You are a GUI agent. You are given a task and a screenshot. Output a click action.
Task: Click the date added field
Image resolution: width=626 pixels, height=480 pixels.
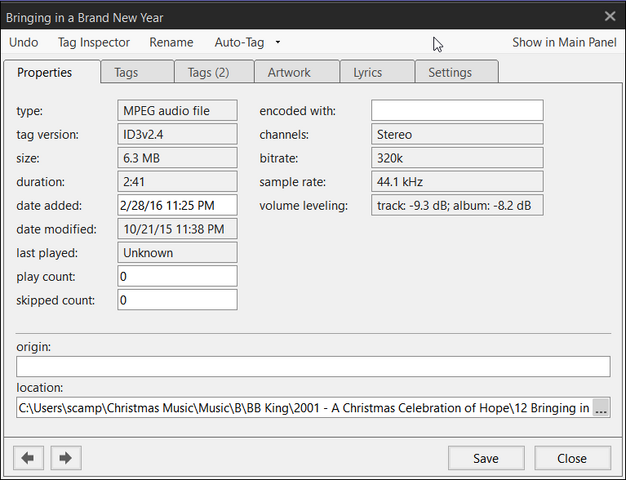(x=177, y=205)
